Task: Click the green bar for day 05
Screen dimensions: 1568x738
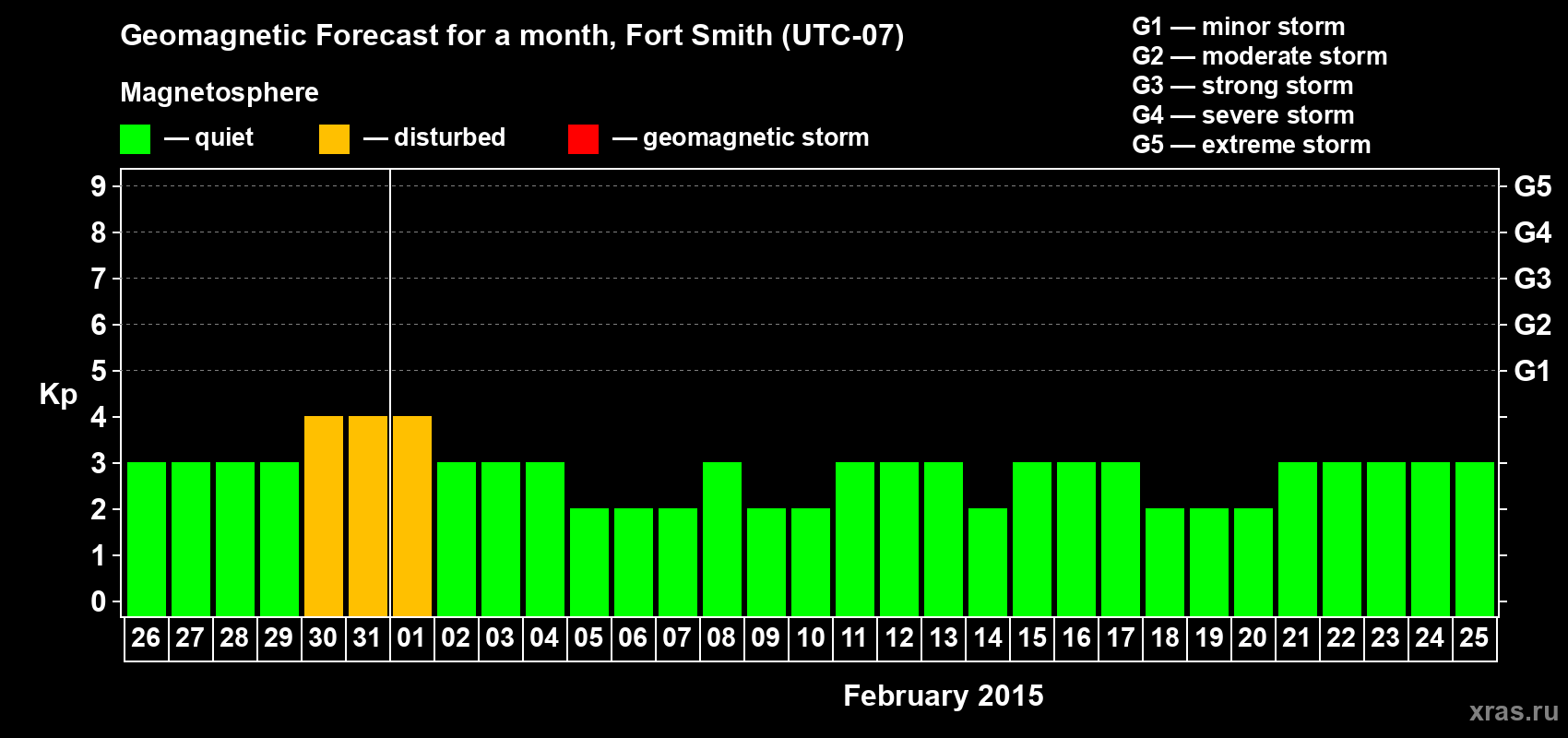Action: tap(589, 562)
